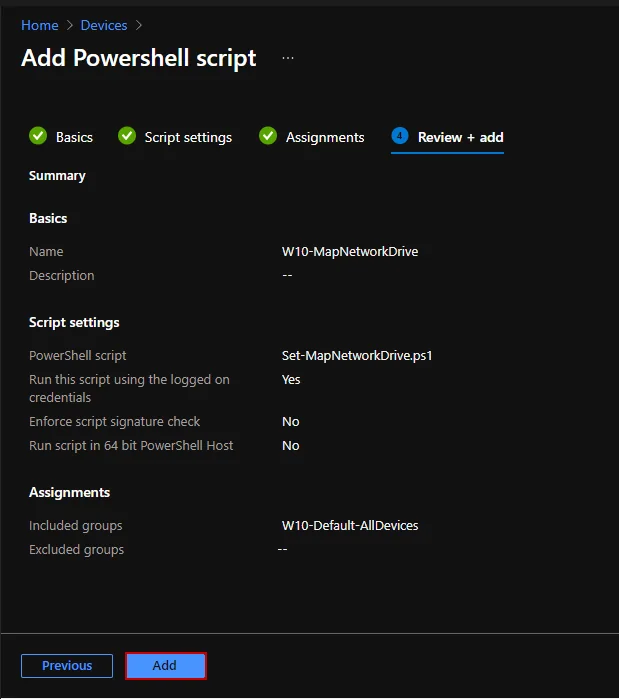Image resolution: width=619 pixels, height=699 pixels.
Task: Click the Script settings section heading
Action: [74, 322]
